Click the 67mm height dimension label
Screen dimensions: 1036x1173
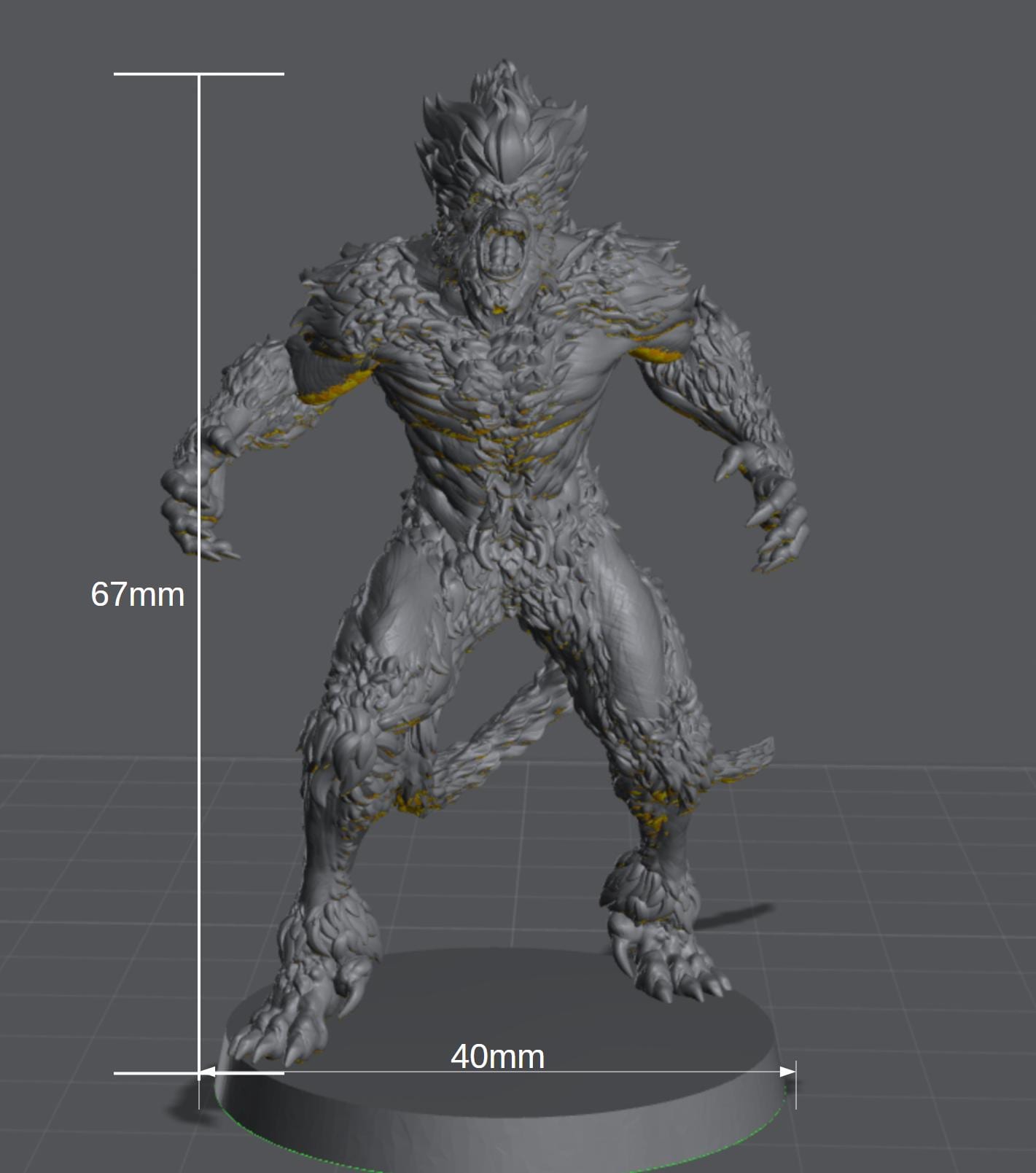pos(138,594)
